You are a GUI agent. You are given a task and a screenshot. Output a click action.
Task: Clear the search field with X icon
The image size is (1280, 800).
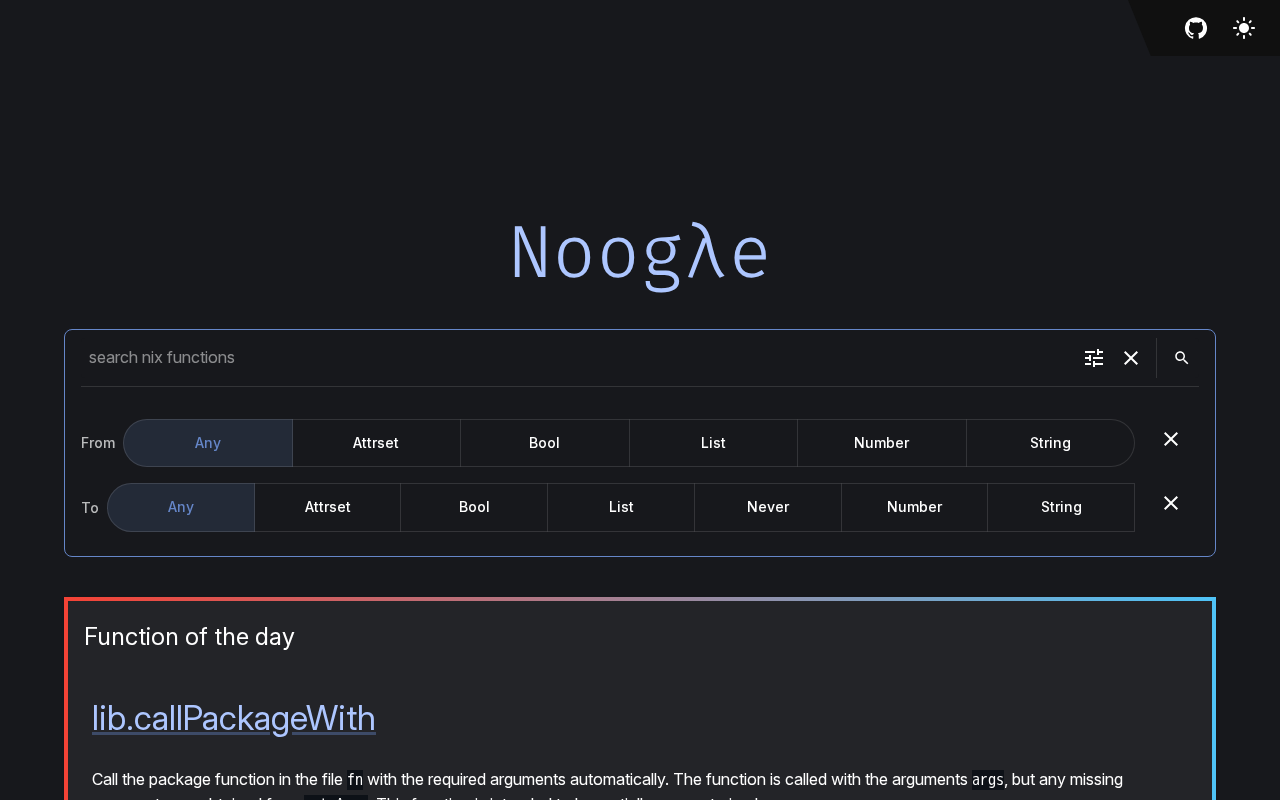[1131, 358]
